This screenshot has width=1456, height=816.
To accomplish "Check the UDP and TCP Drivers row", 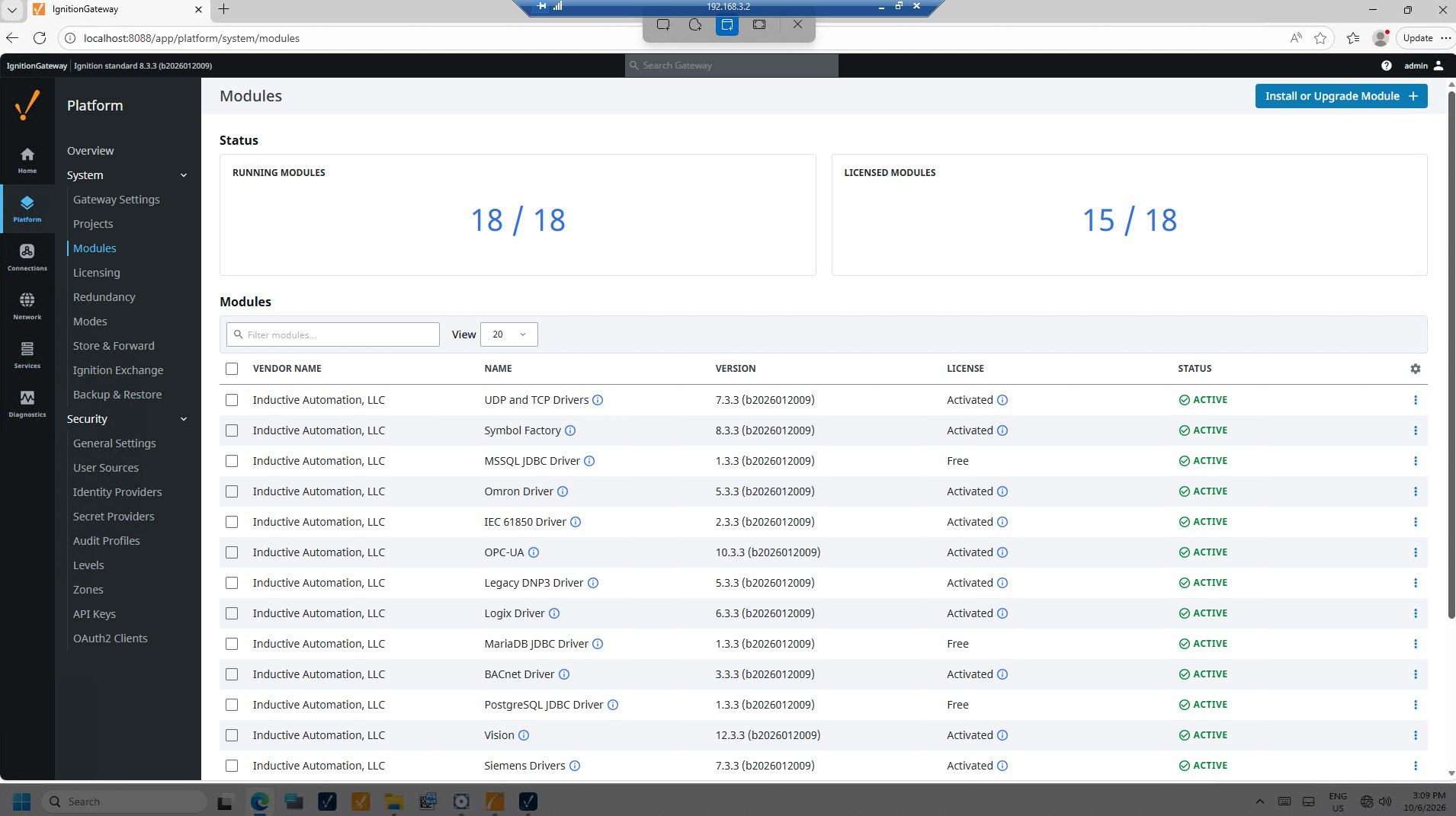I will [x=232, y=400].
